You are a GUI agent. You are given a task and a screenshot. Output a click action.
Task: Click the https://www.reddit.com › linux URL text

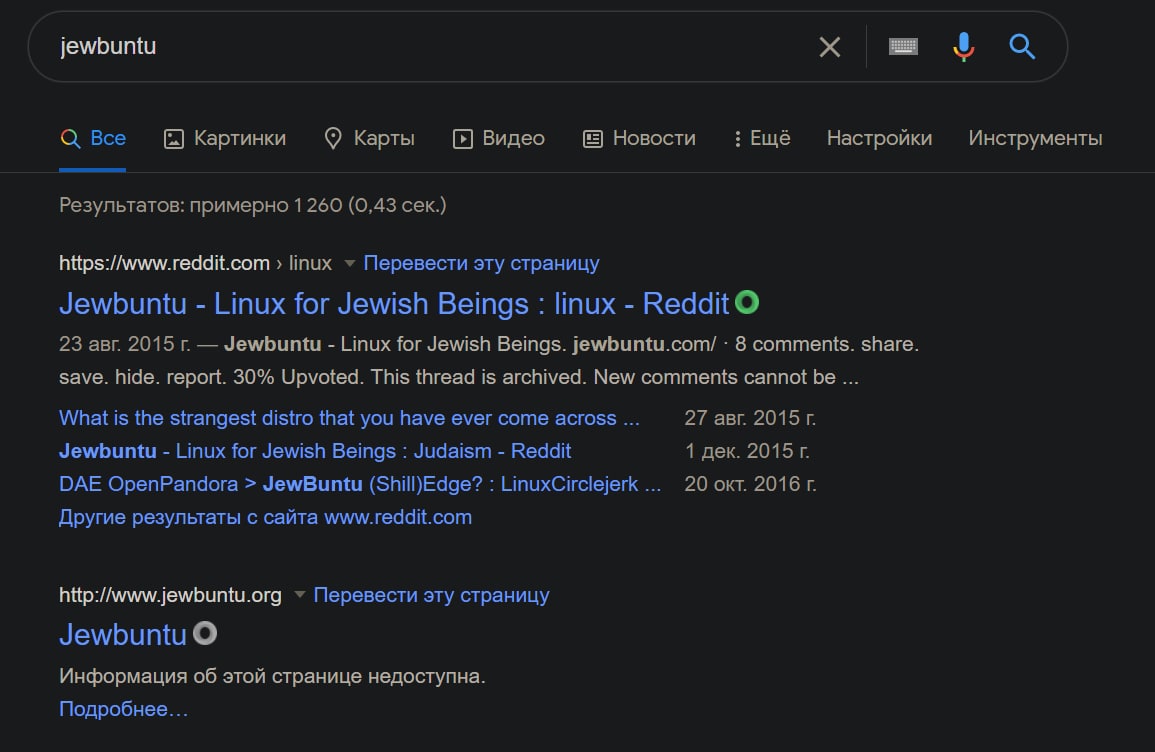(x=195, y=263)
